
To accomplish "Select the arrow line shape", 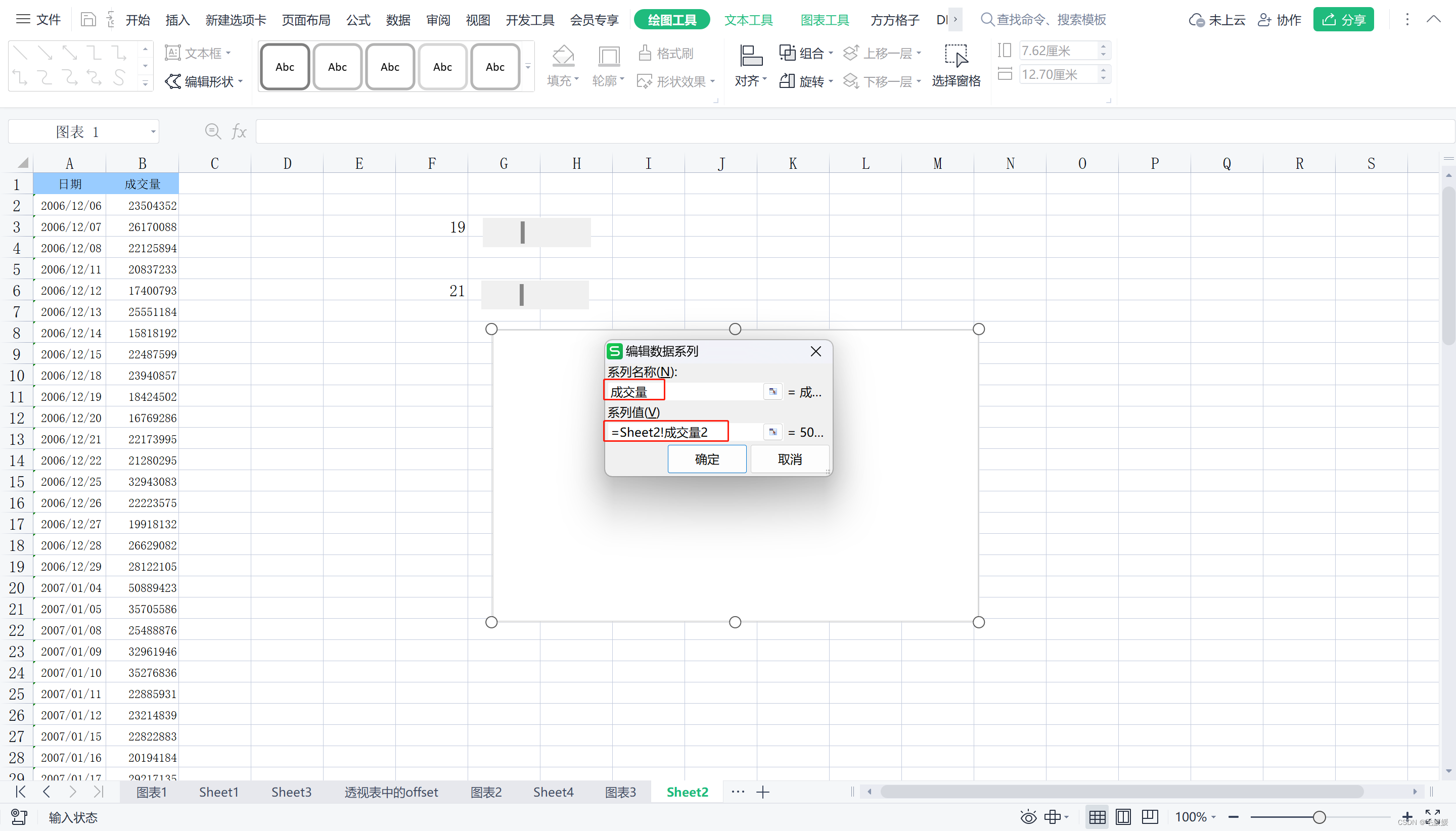I will [45, 53].
